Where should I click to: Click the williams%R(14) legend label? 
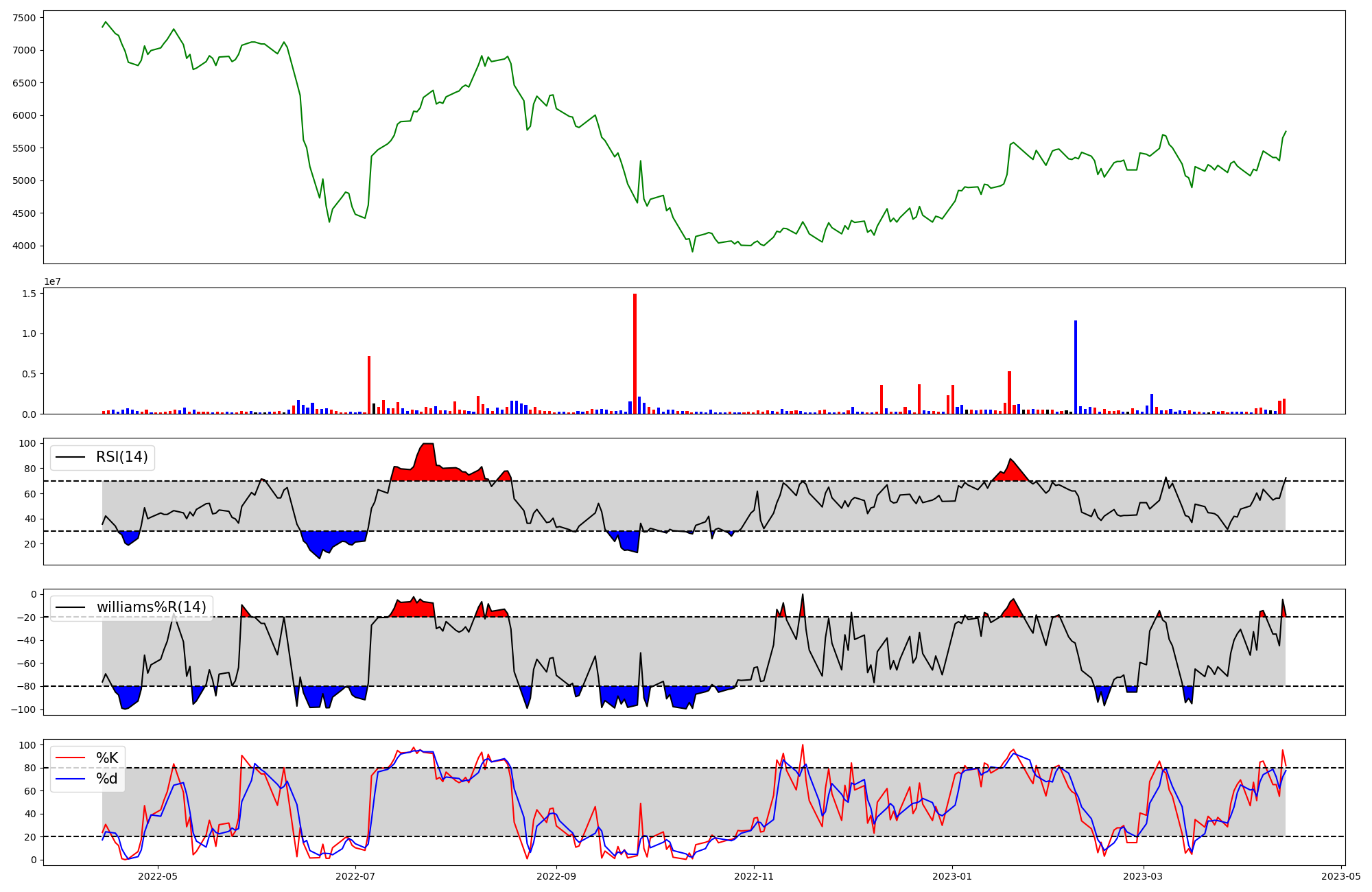[151, 607]
